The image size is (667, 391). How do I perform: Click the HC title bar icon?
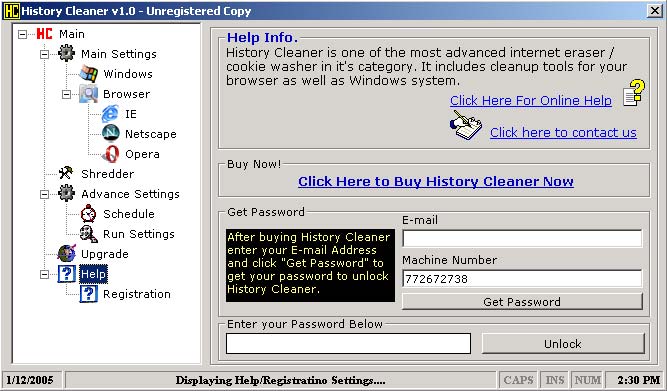(x=11, y=11)
